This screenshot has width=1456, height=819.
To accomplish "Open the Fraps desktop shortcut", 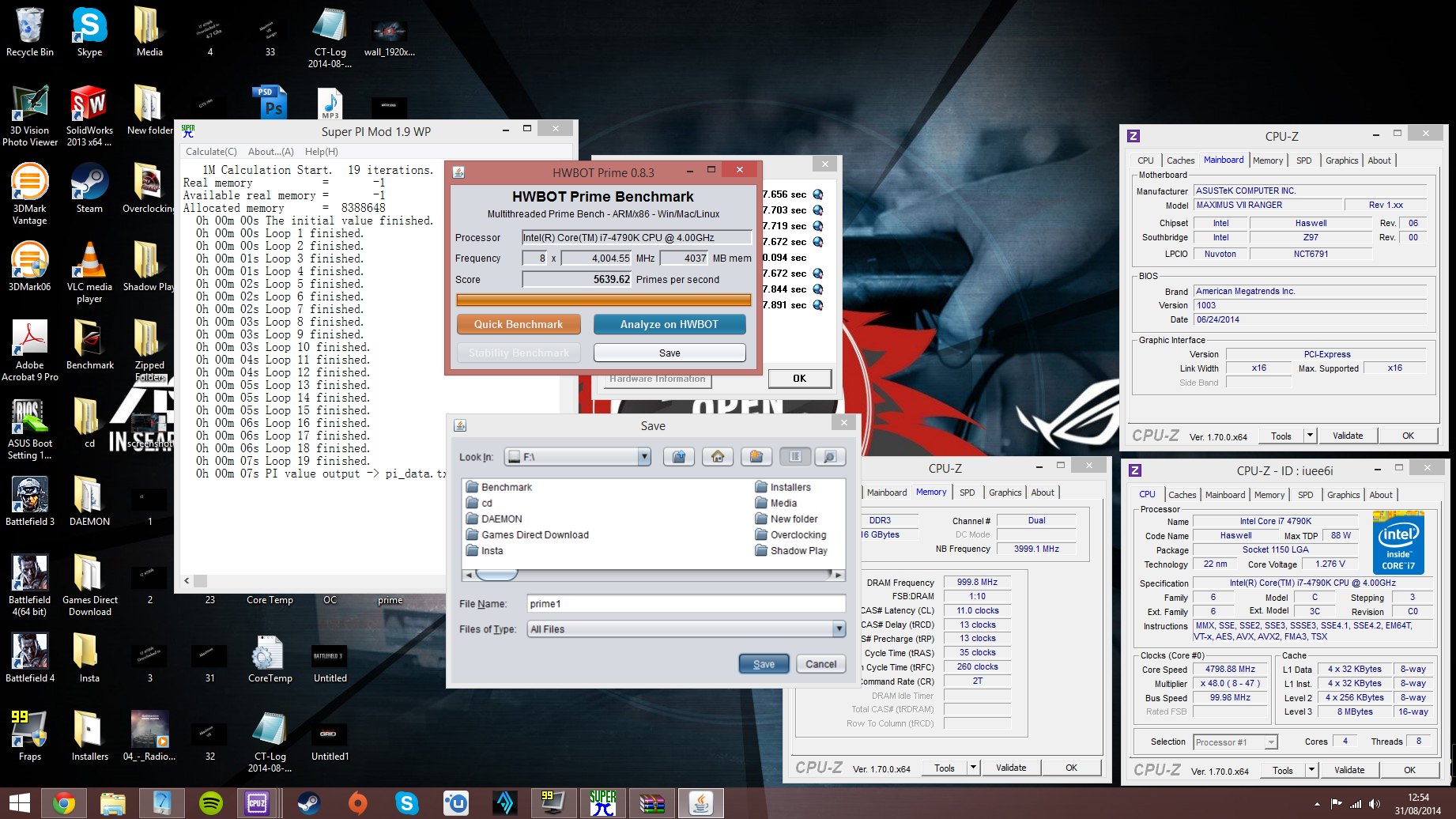I will point(30,736).
